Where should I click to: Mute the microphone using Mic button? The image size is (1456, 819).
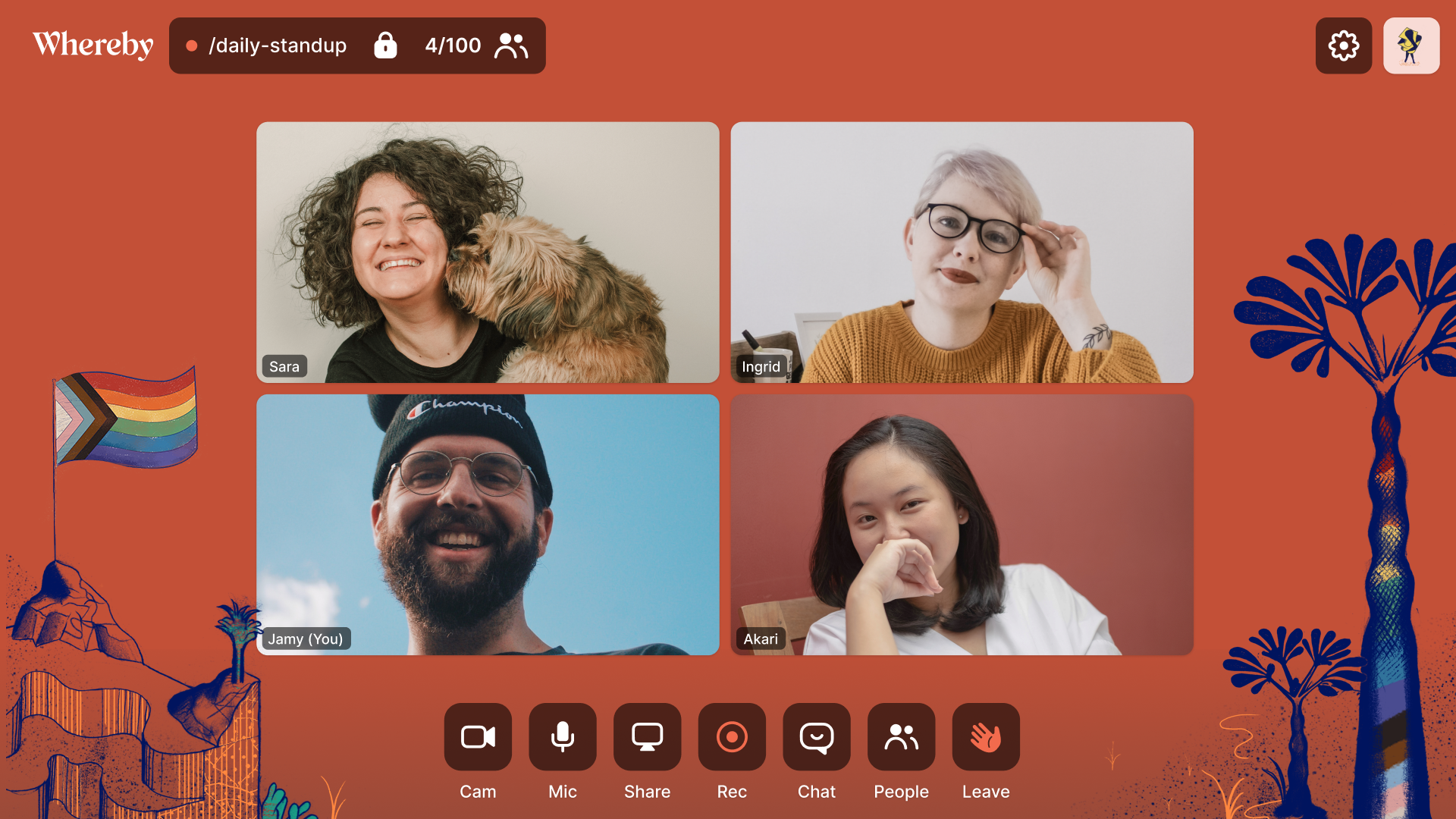(562, 736)
